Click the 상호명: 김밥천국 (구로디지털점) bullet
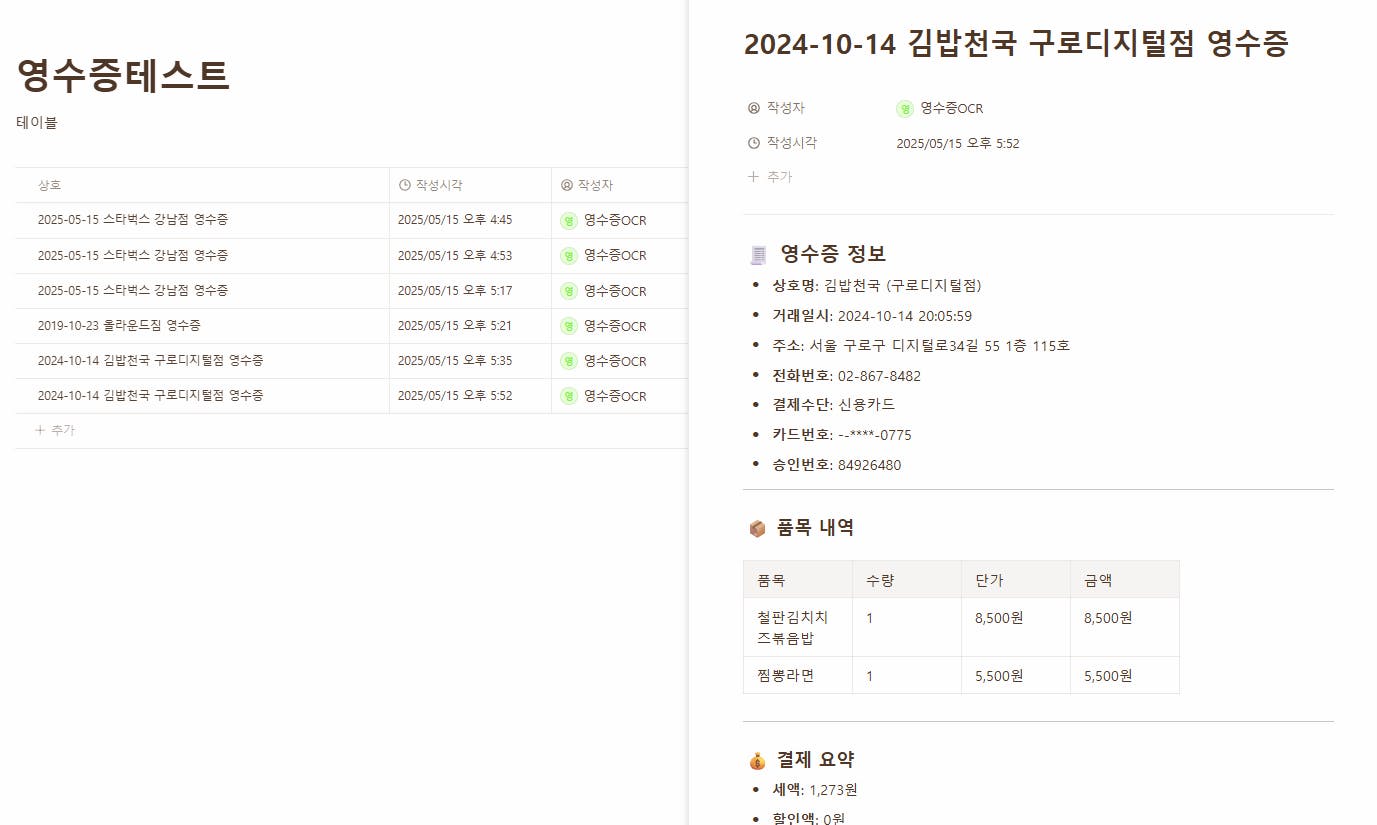Image resolution: width=1377 pixels, height=825 pixels. coord(877,286)
